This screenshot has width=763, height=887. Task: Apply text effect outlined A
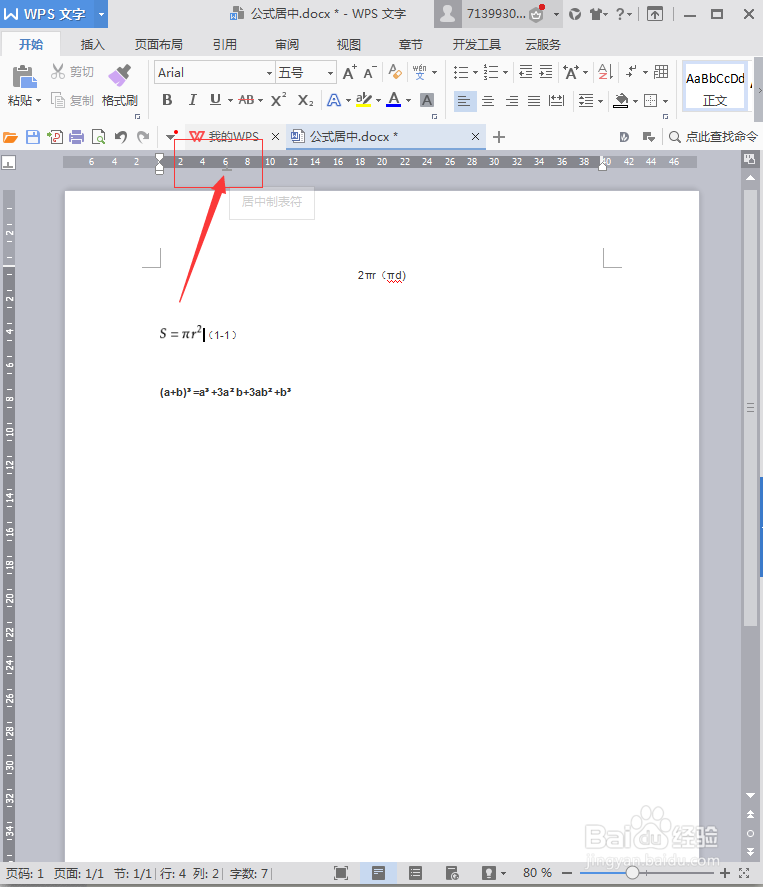[x=334, y=101]
